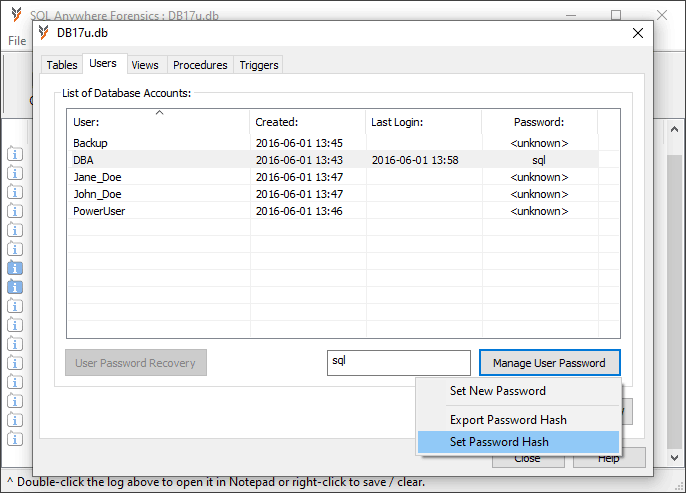
Task: Click the upper highlighted blue info icon
Action: [x=15, y=268]
